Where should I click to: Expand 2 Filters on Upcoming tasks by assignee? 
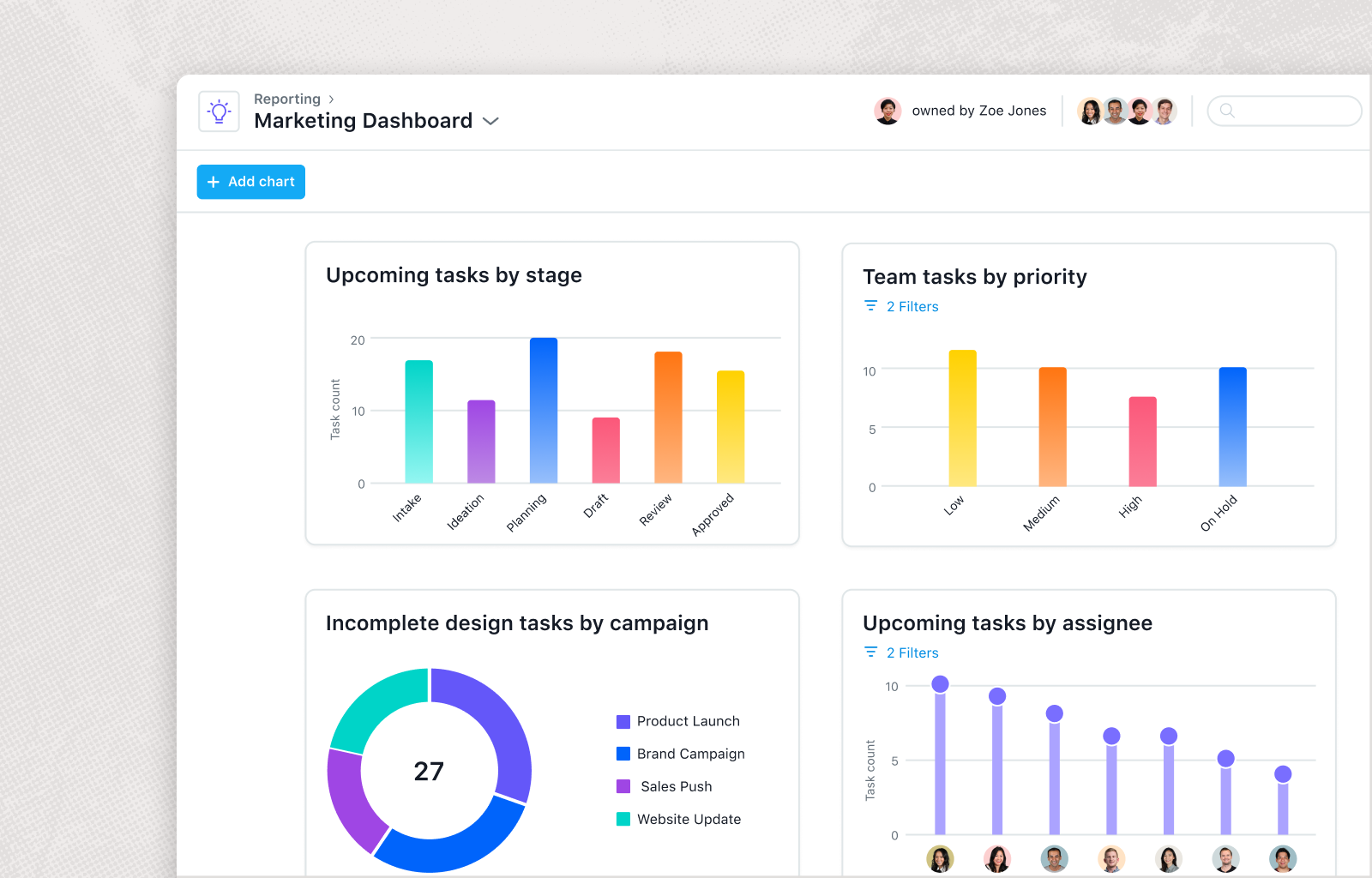[x=912, y=652]
